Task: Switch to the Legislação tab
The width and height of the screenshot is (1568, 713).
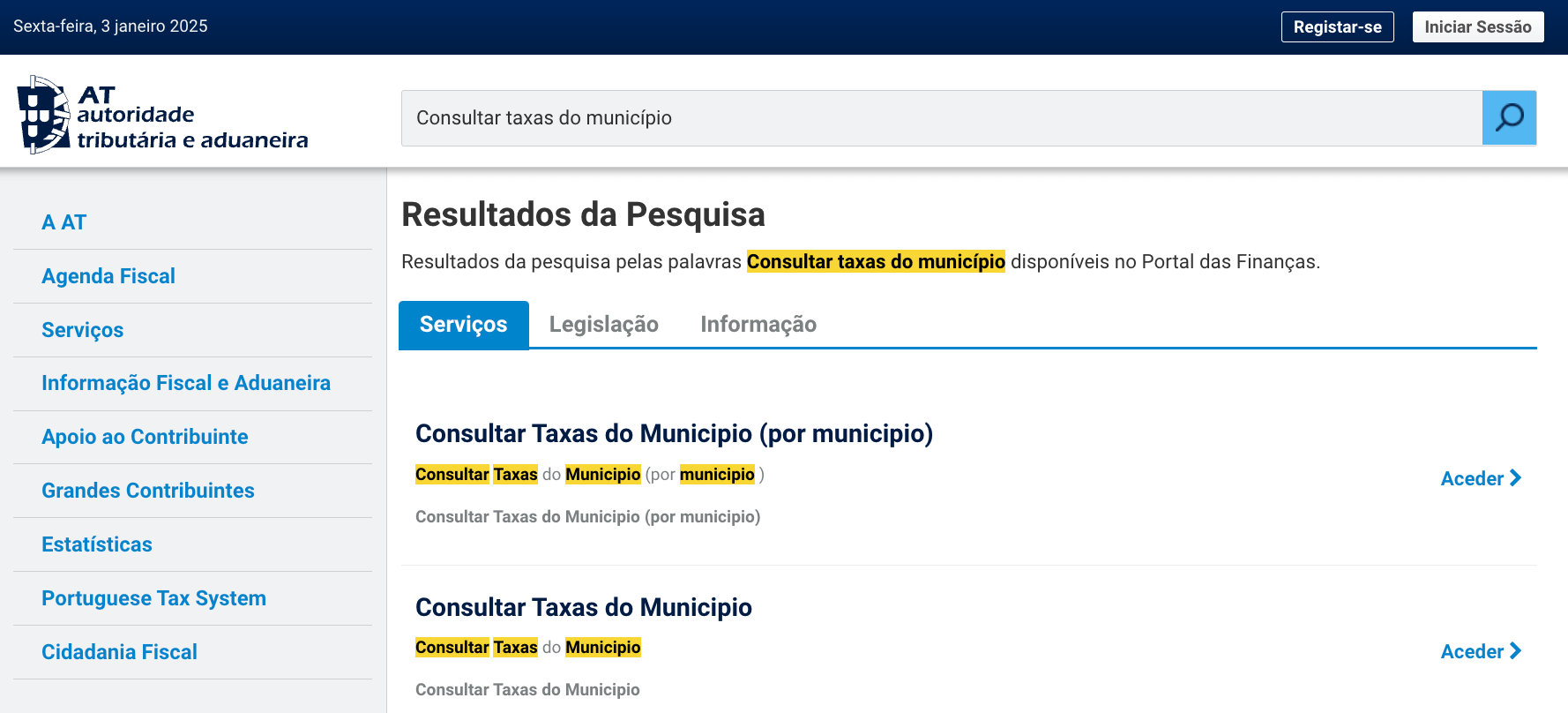Action: [603, 324]
